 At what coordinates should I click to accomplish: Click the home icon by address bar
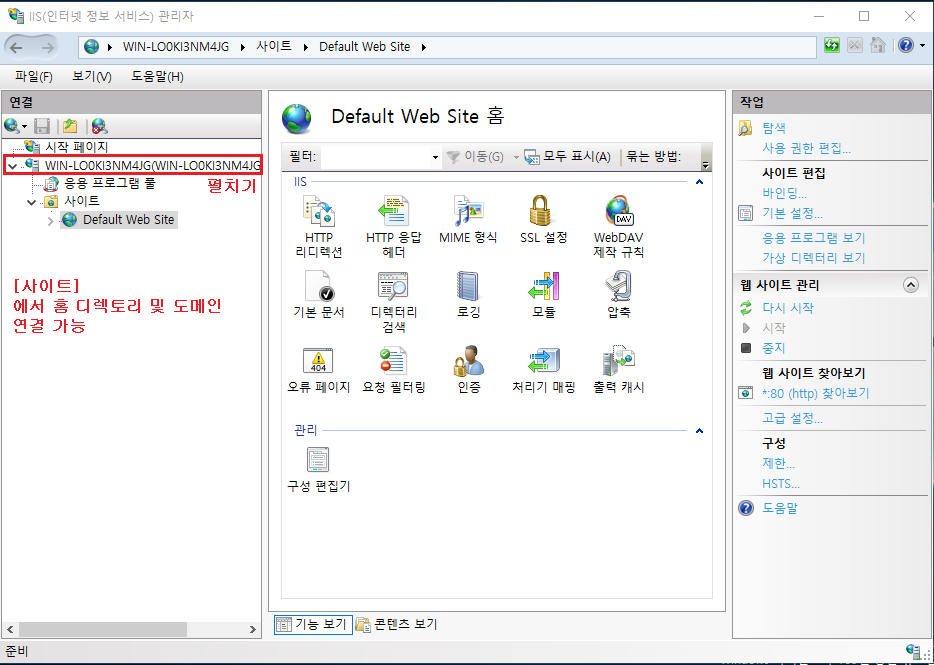tap(877, 46)
